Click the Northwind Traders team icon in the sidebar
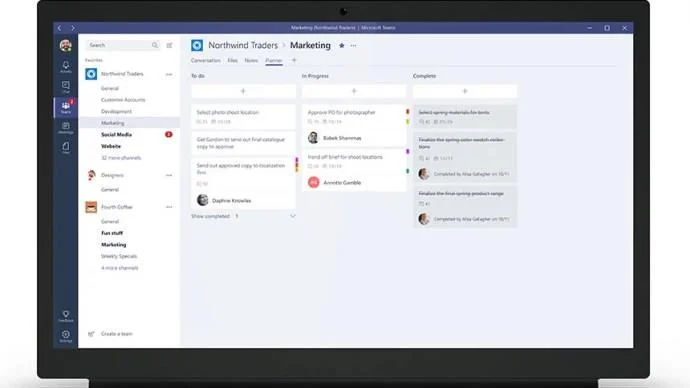The height and width of the screenshot is (388, 690). click(91, 74)
